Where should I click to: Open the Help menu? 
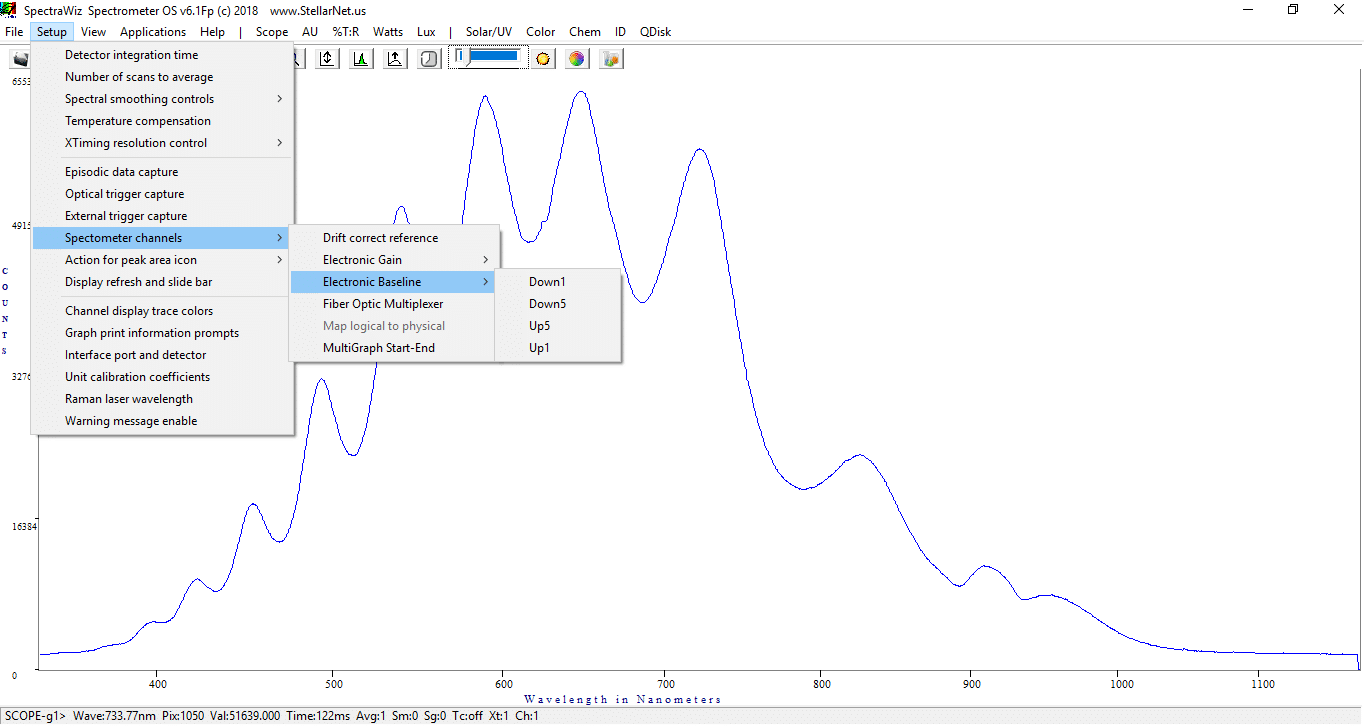[x=212, y=32]
